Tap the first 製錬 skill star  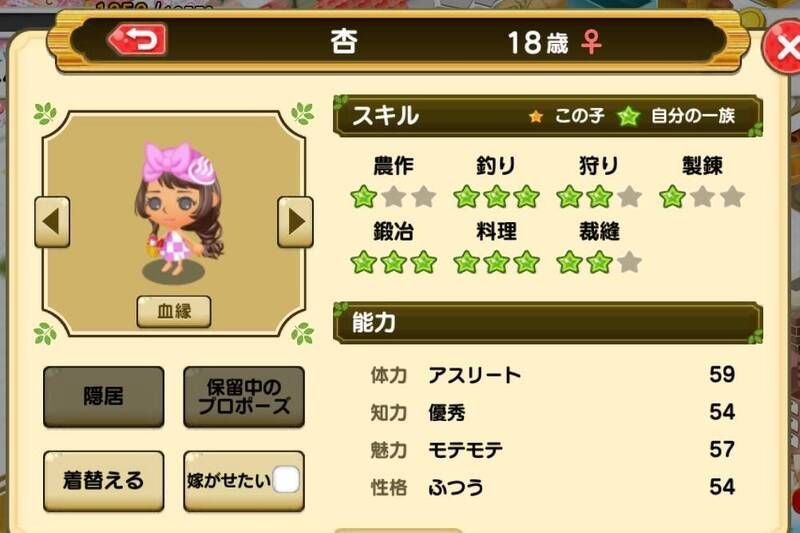[672, 197]
